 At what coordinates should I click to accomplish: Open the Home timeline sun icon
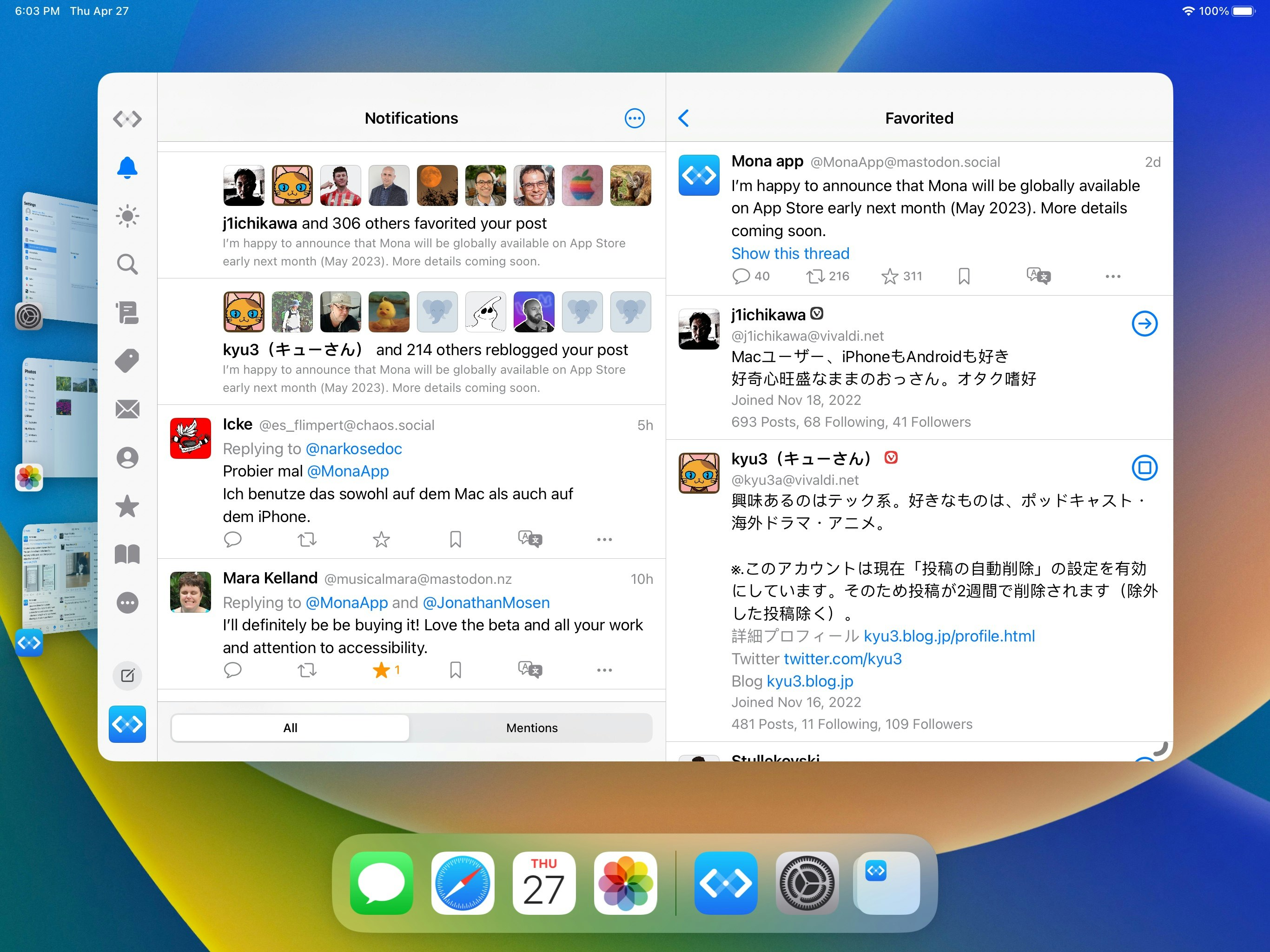coord(127,216)
